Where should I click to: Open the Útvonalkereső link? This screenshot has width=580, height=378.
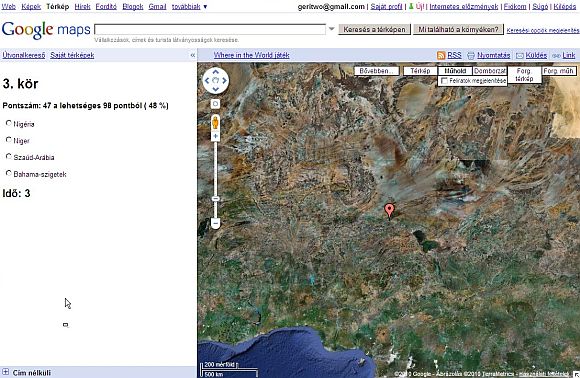tap(24, 55)
